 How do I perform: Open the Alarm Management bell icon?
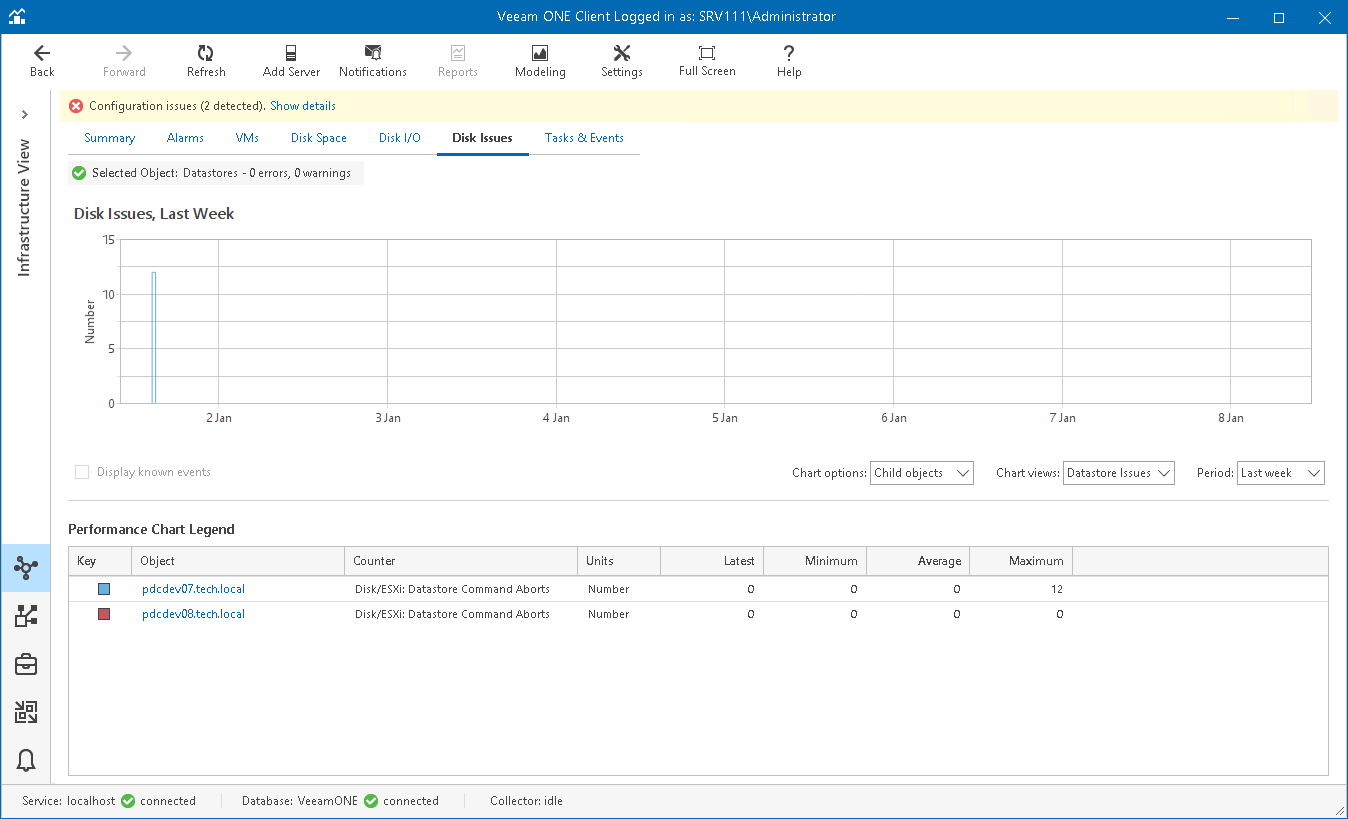coord(26,760)
